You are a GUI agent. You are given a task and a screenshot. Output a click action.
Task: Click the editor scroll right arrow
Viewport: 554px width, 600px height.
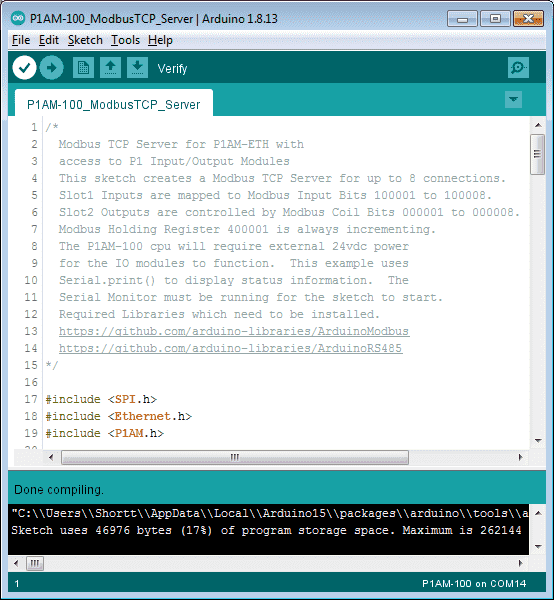(520, 457)
